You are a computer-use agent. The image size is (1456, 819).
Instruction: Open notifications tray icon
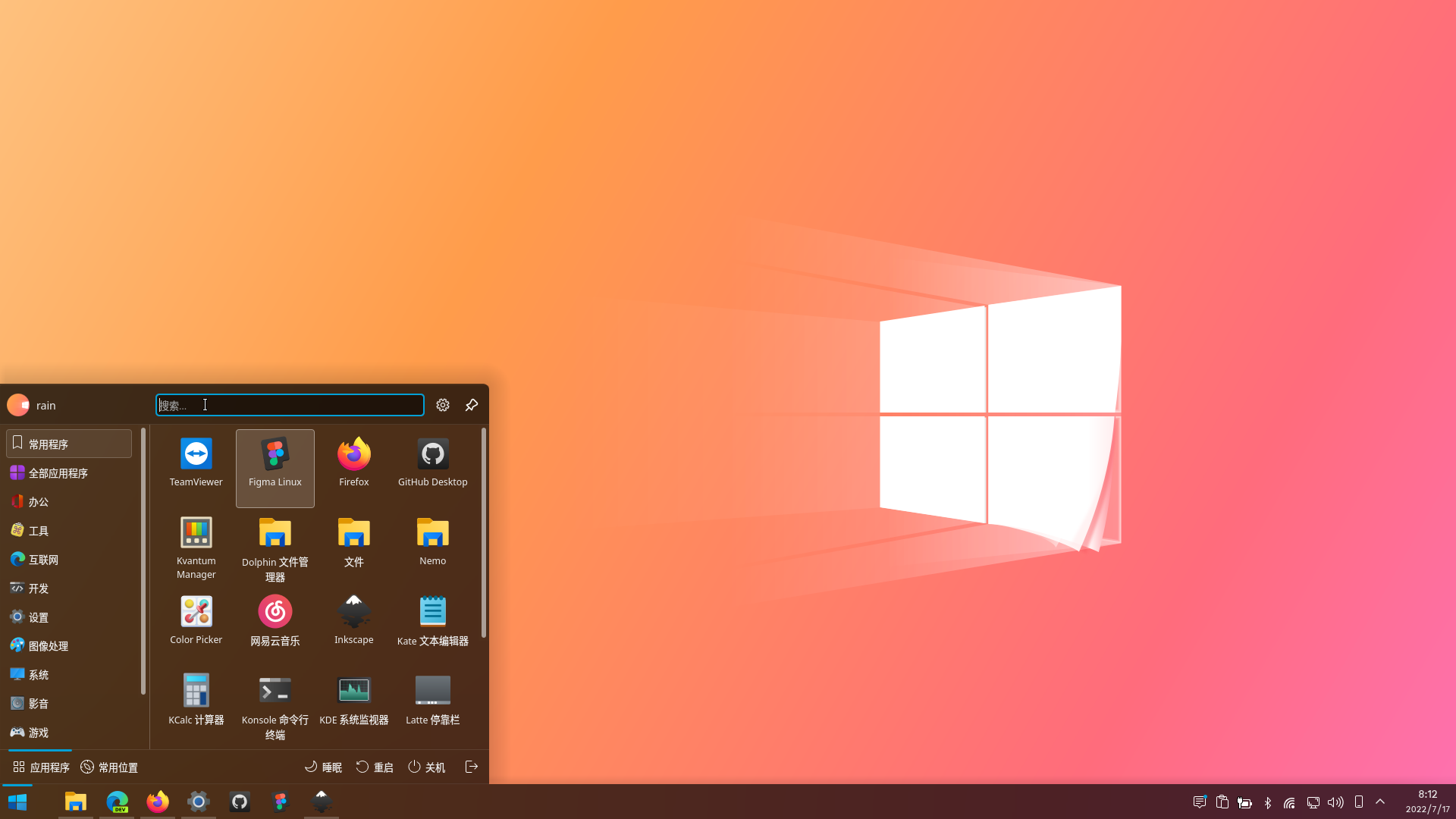click(1200, 802)
